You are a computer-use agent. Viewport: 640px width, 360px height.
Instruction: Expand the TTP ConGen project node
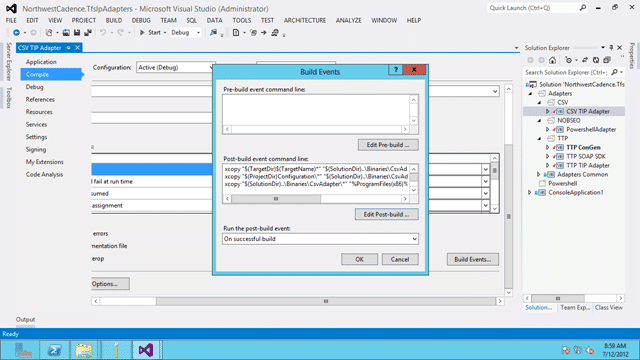pyautogui.click(x=548, y=147)
